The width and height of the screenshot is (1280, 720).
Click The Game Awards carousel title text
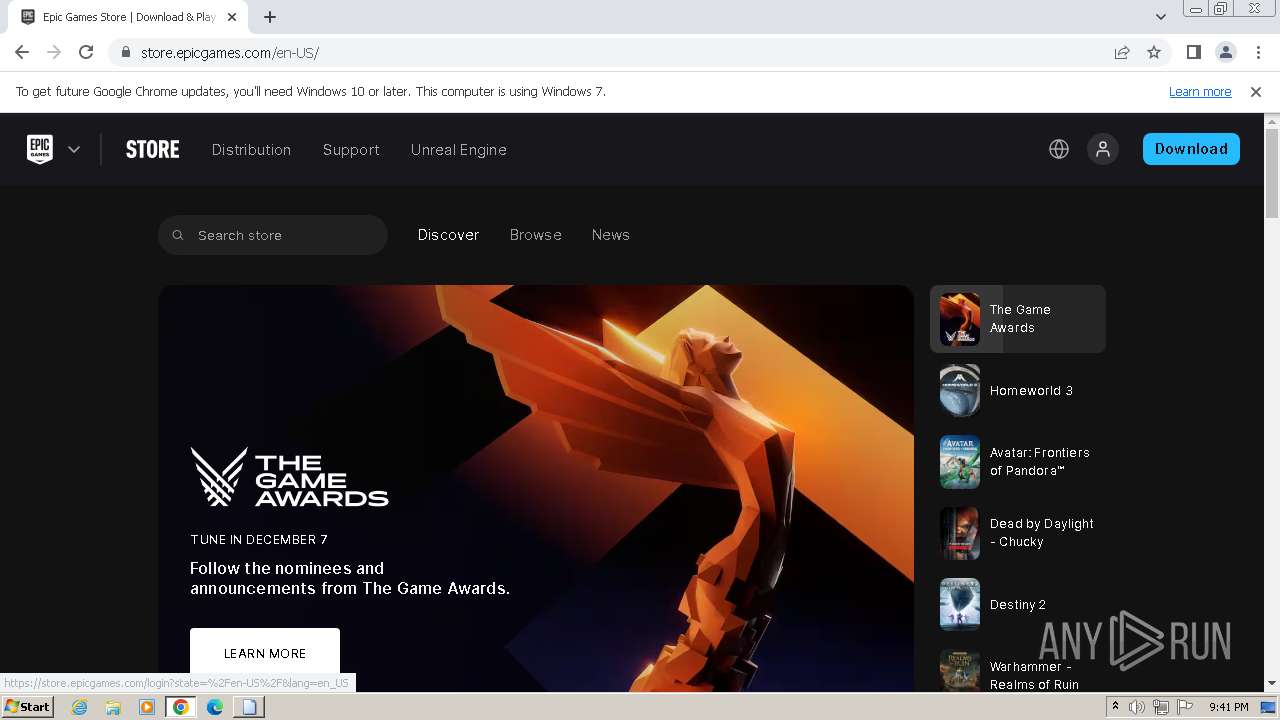[1020, 319]
